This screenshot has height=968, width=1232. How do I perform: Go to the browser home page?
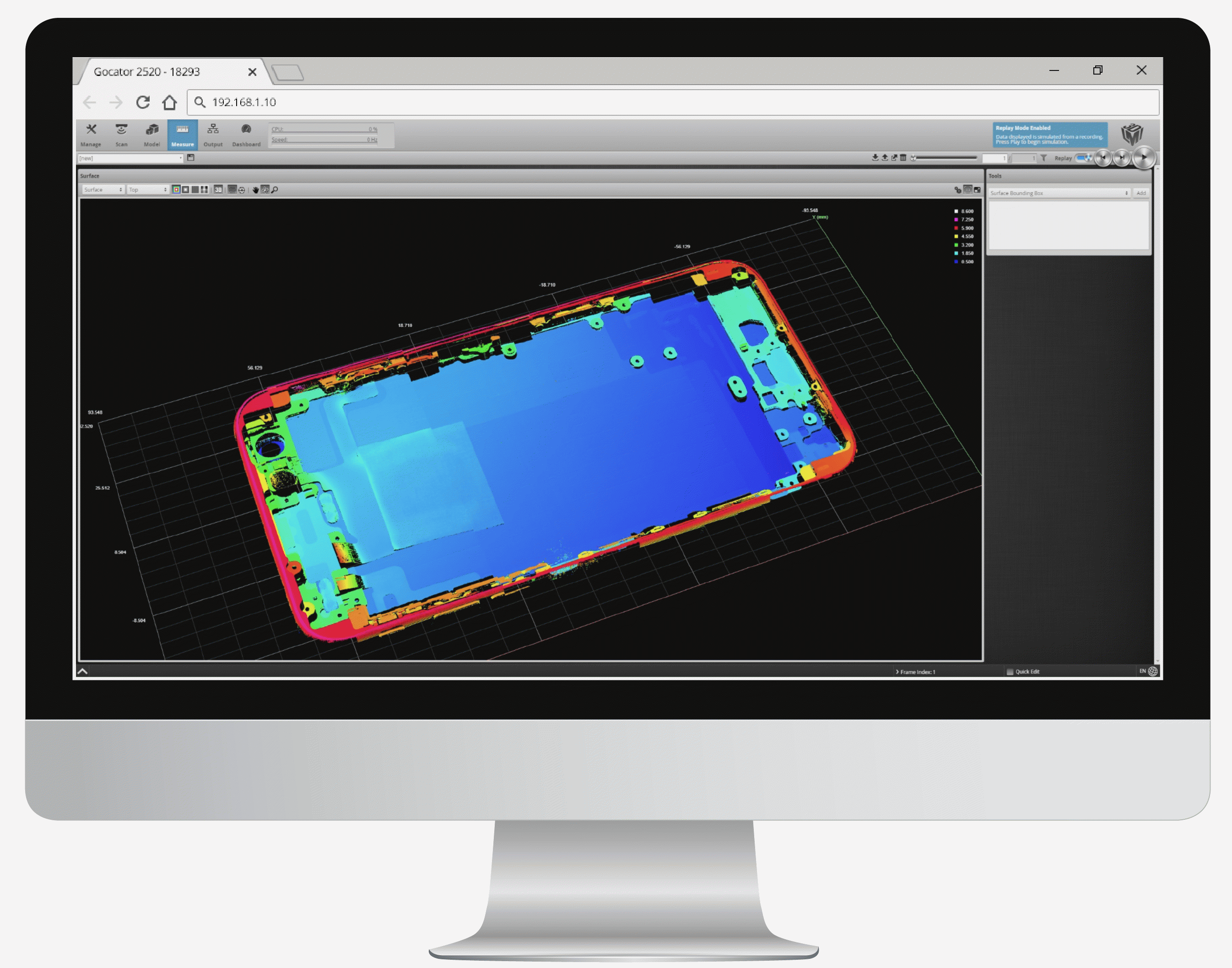pos(169,102)
